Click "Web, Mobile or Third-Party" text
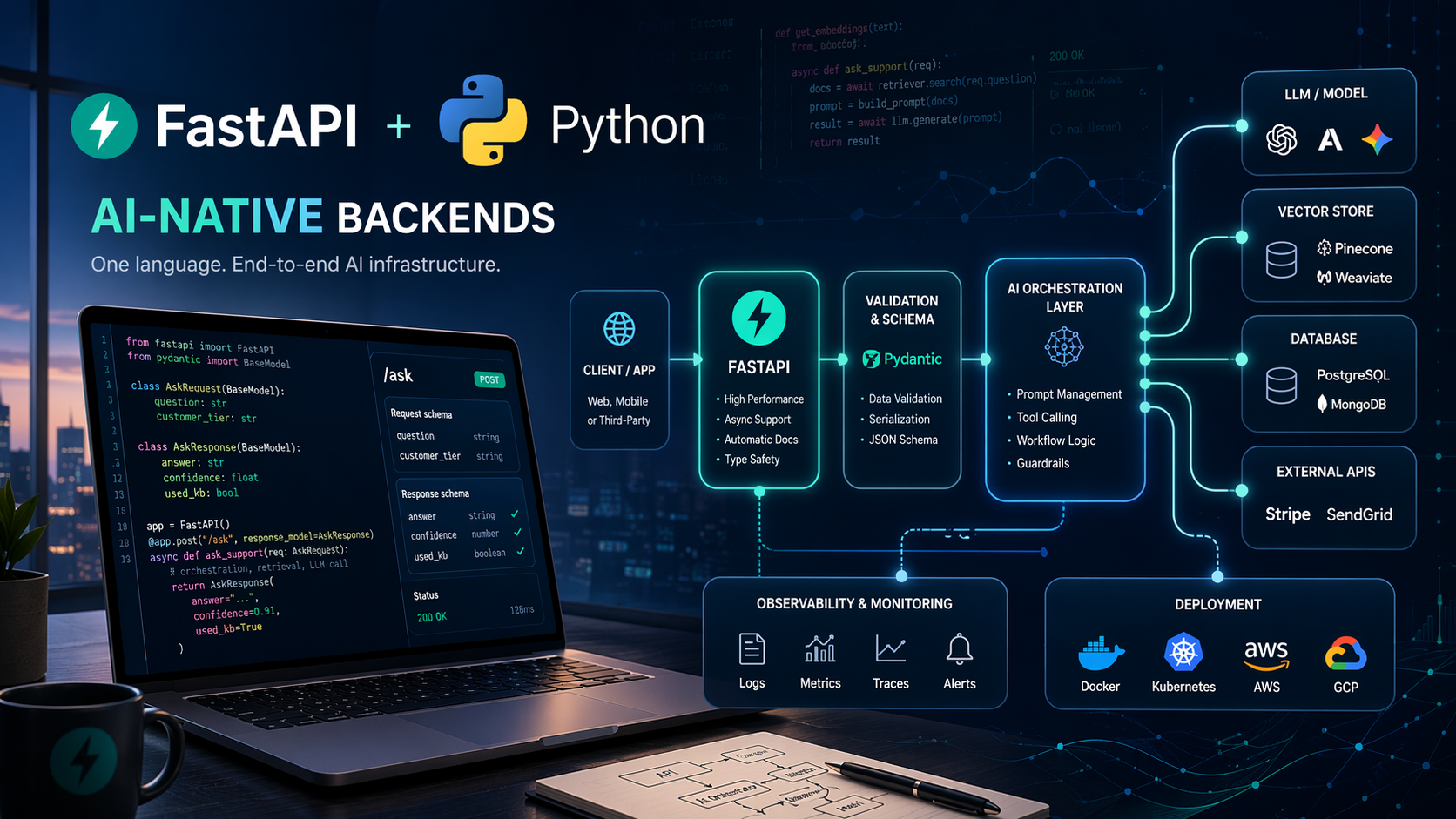The height and width of the screenshot is (819, 1456). pyautogui.click(x=618, y=411)
